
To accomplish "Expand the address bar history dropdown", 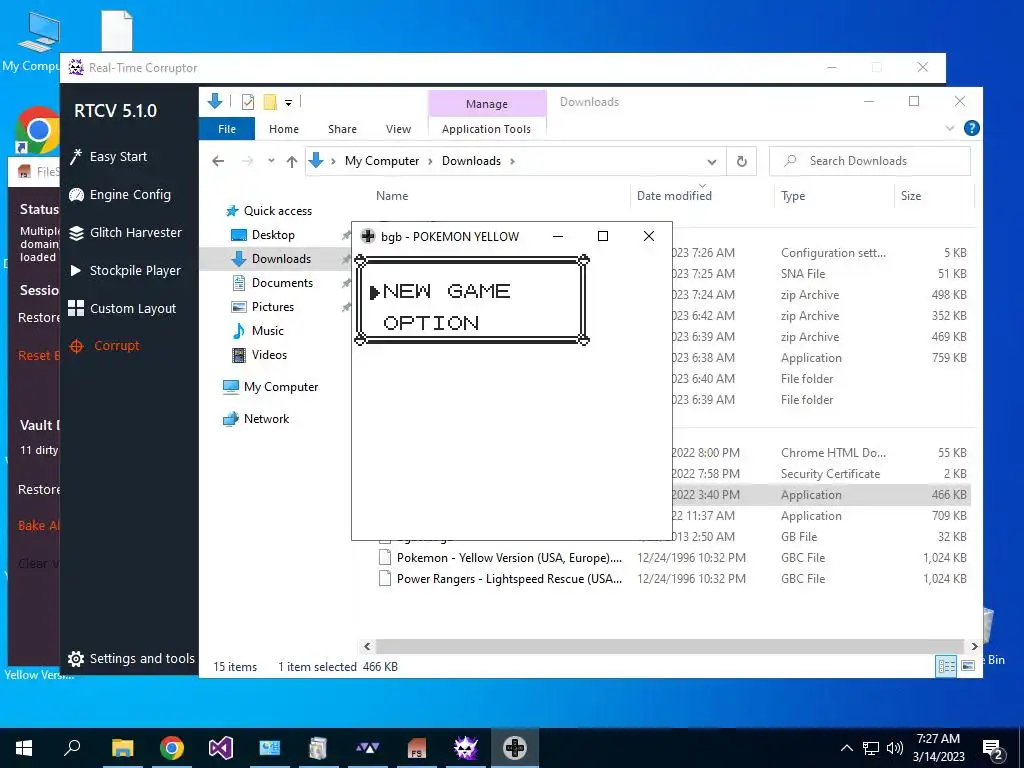I will coord(712,161).
